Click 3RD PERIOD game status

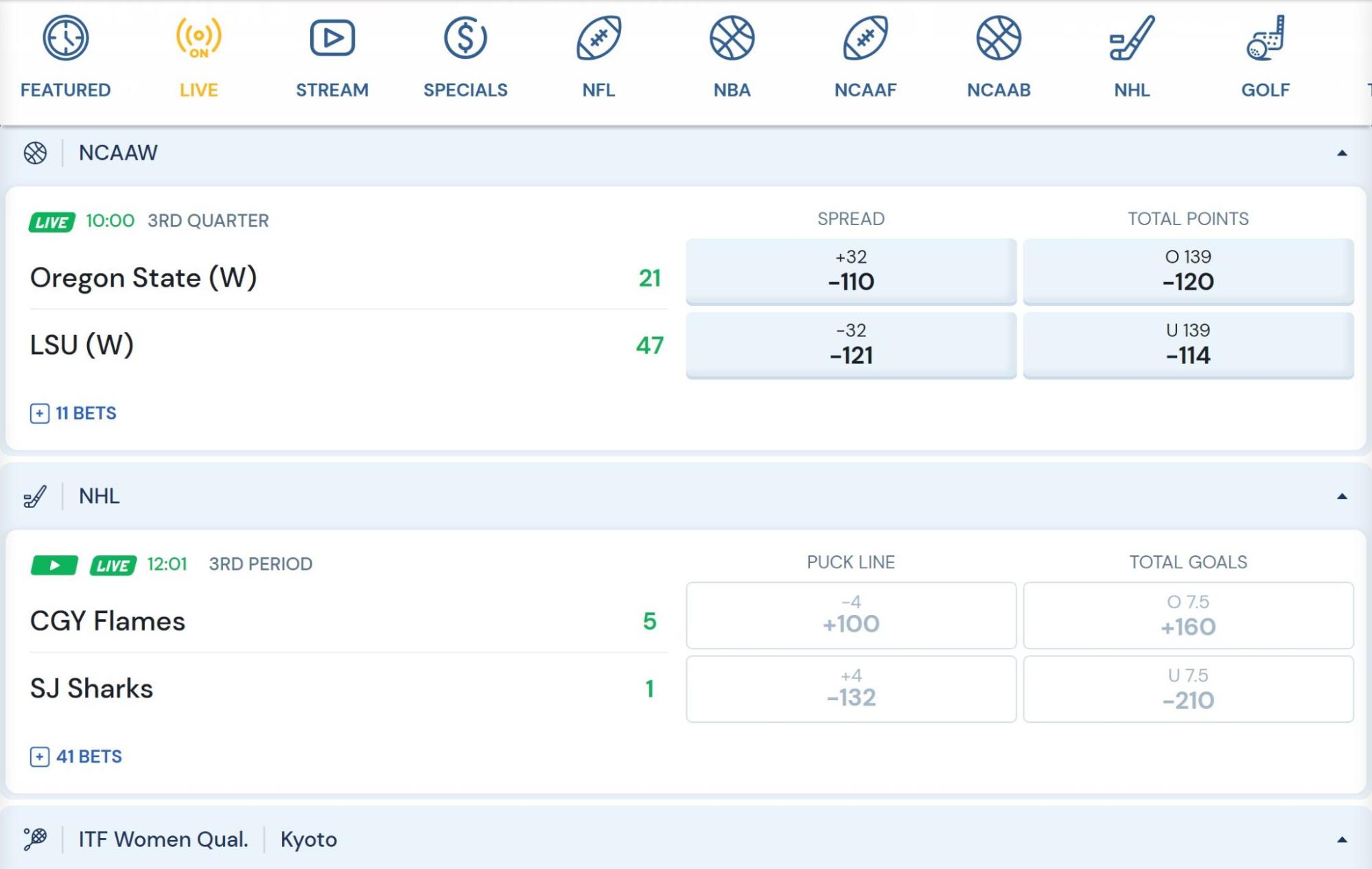pyautogui.click(x=261, y=564)
